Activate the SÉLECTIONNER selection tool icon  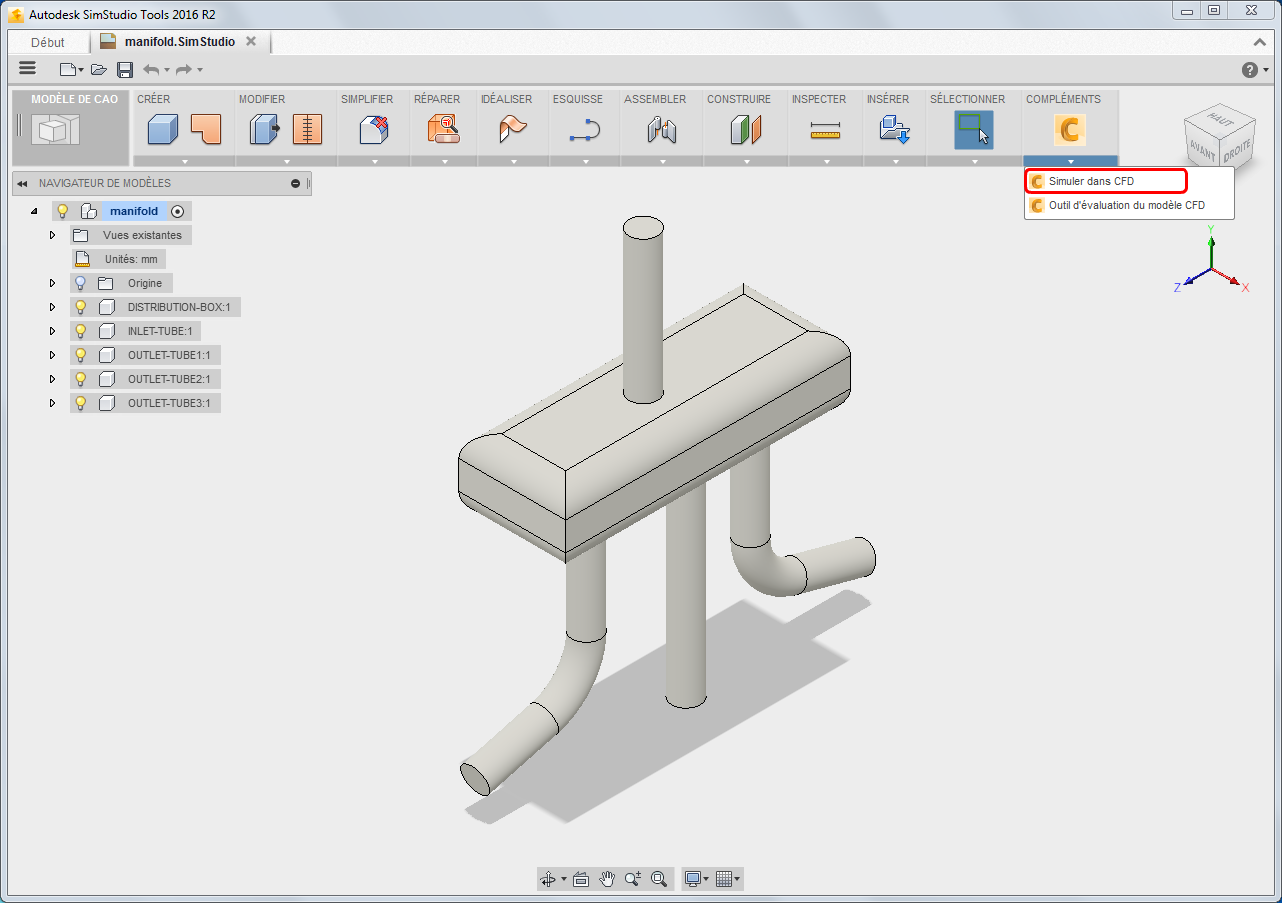click(974, 129)
